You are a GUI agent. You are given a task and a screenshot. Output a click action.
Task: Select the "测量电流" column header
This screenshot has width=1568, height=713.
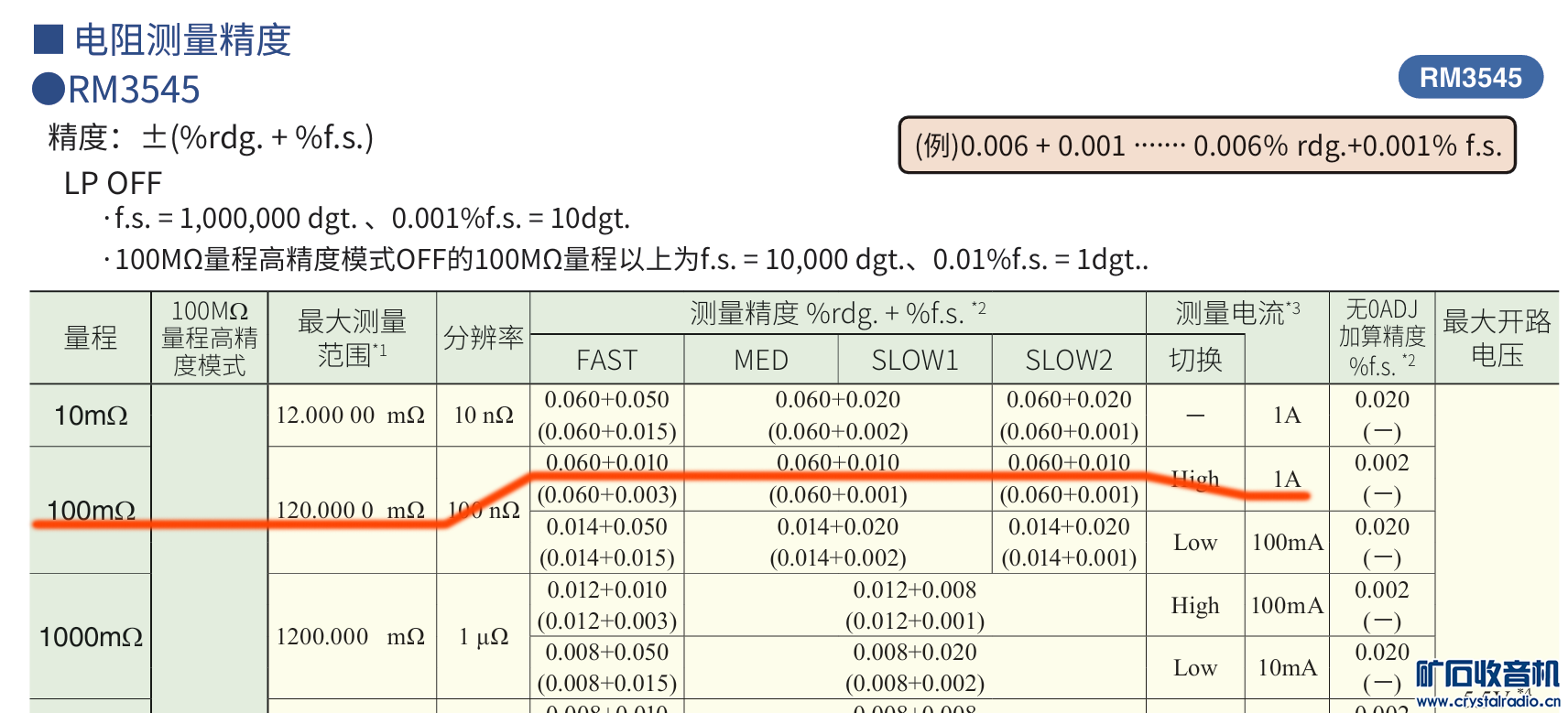1237,313
